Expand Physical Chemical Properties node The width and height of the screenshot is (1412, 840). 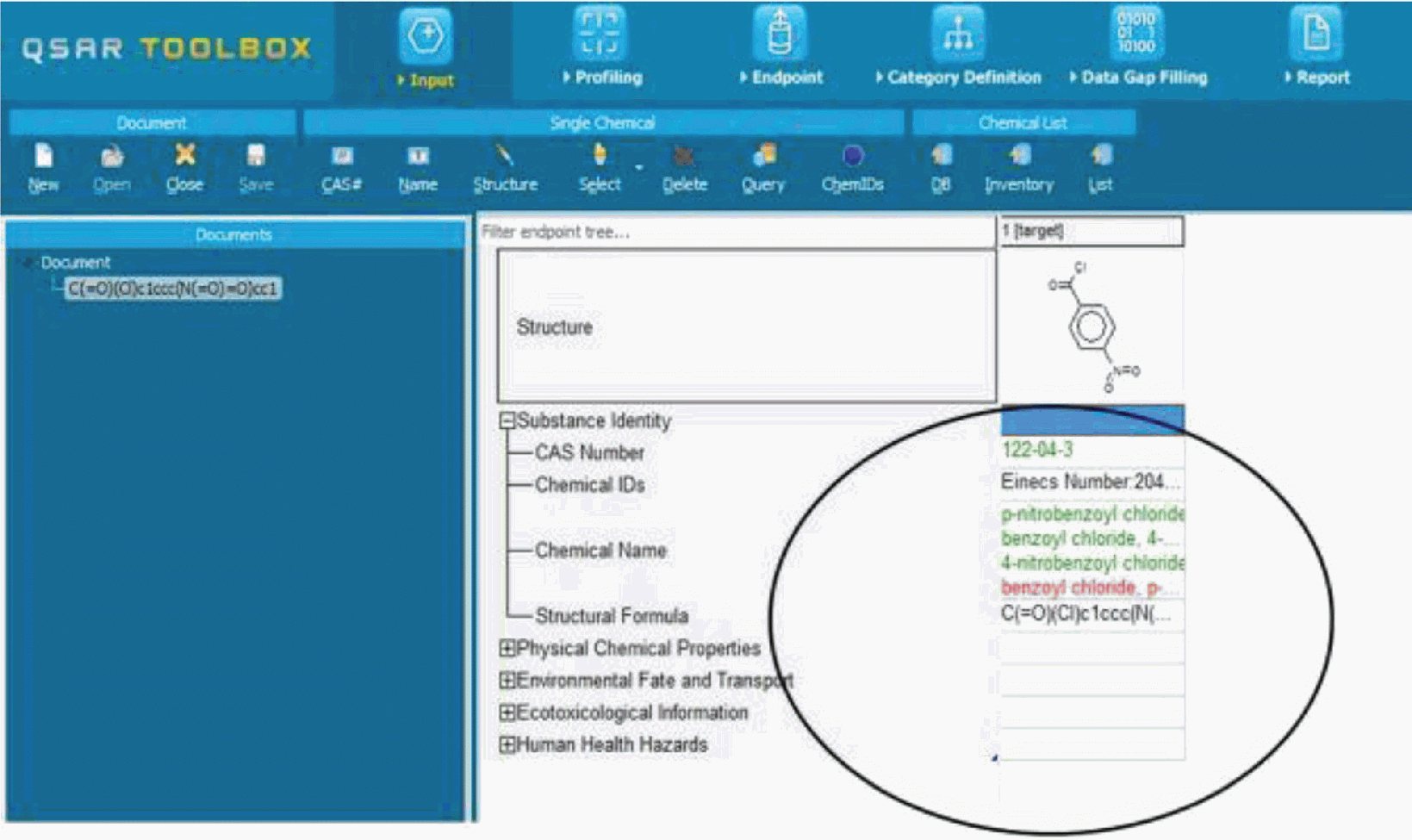coord(507,648)
